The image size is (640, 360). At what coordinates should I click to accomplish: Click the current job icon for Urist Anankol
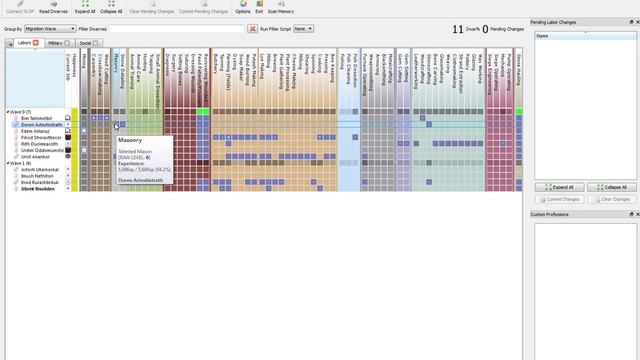pos(68,156)
